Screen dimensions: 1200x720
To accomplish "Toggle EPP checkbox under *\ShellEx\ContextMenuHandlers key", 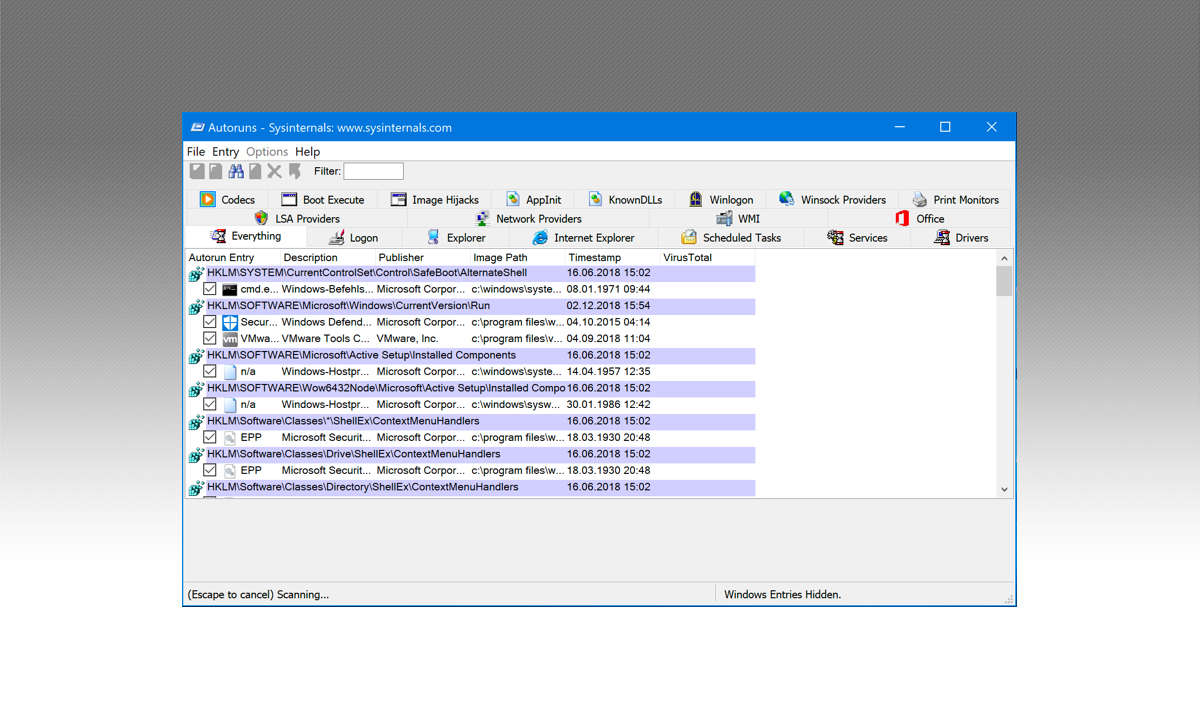I will pyautogui.click(x=210, y=438).
